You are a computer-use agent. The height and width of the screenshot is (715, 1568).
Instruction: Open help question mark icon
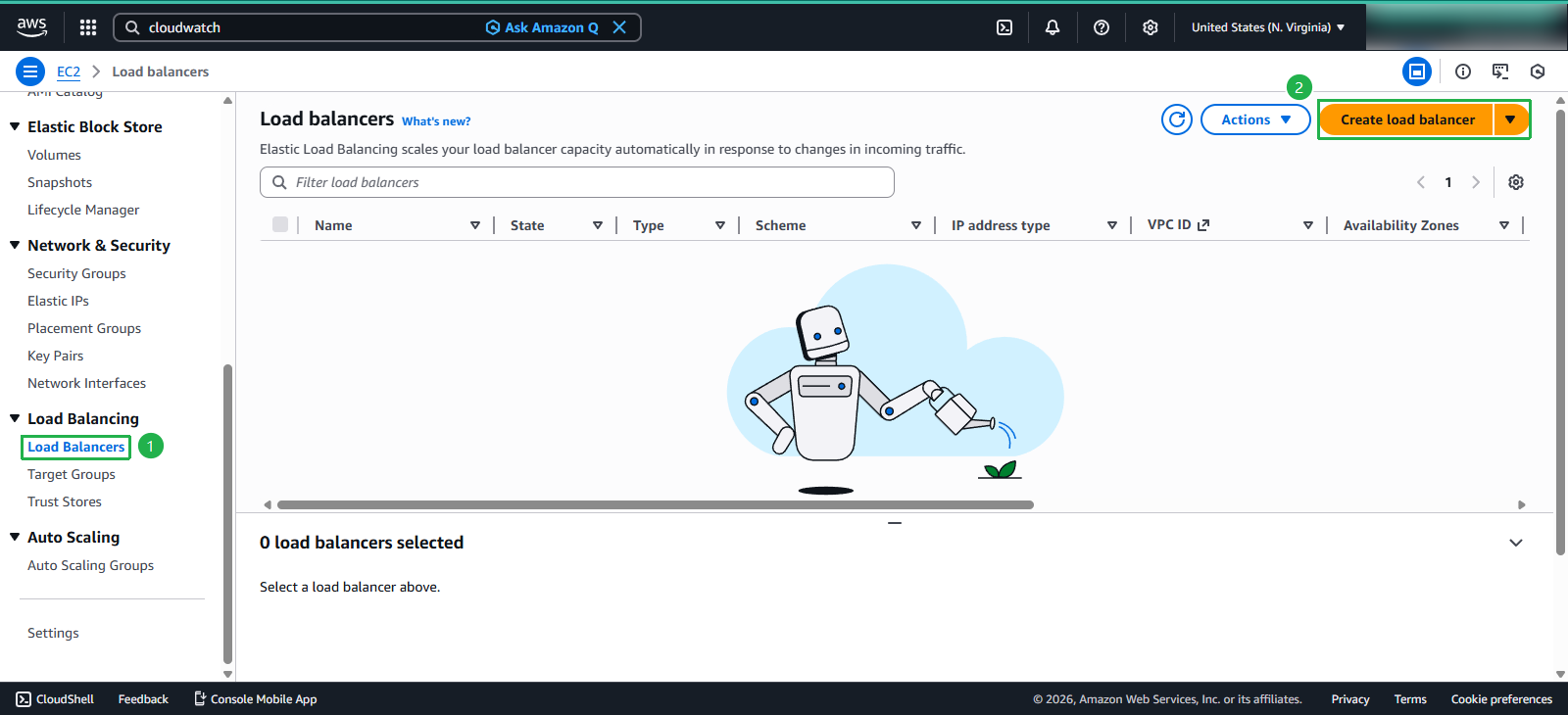[1102, 27]
